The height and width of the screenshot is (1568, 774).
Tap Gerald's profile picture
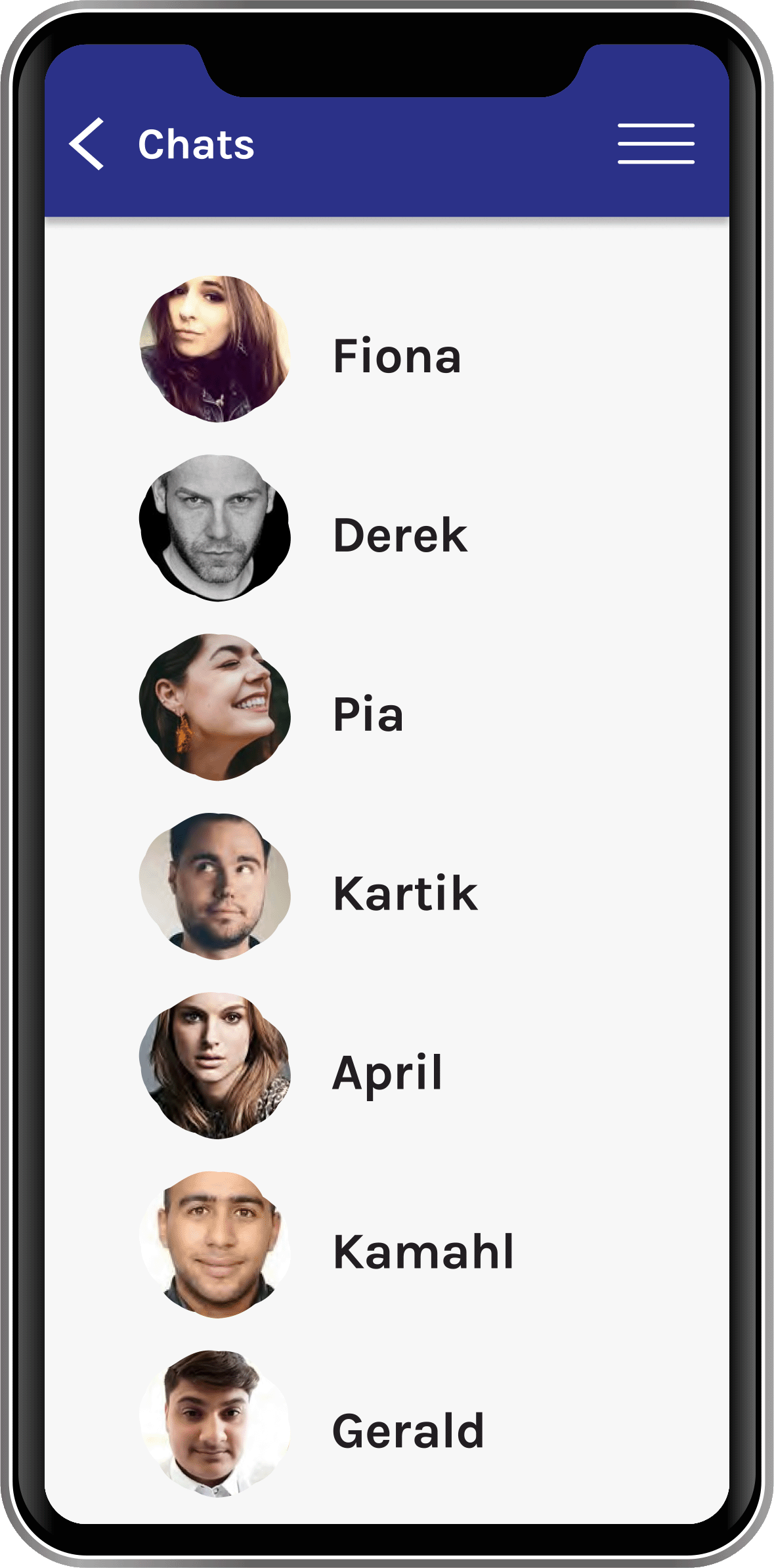point(215,1424)
